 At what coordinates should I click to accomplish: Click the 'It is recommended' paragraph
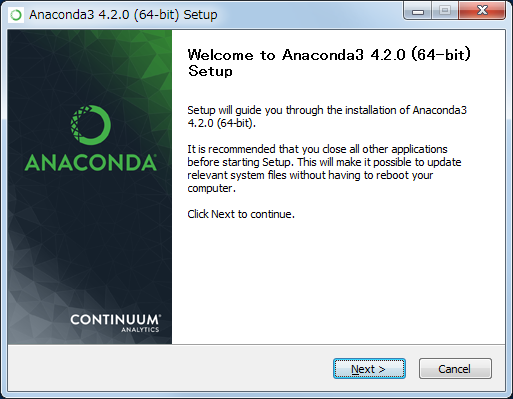click(324, 168)
